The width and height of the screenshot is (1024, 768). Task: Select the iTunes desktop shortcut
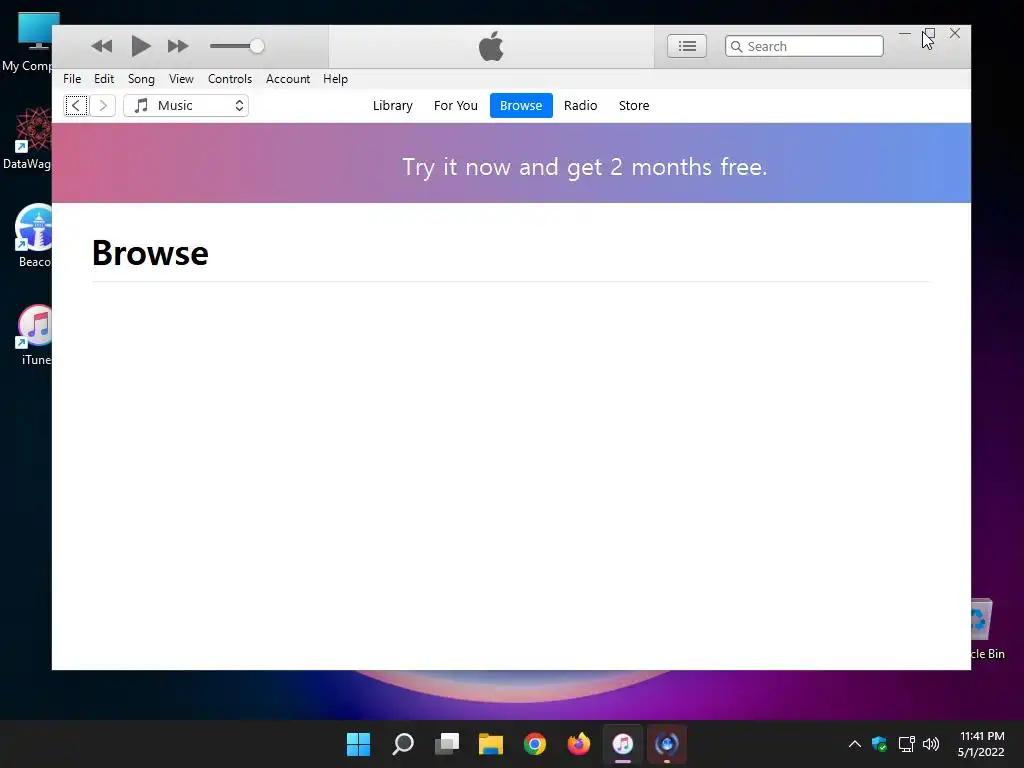(35, 334)
